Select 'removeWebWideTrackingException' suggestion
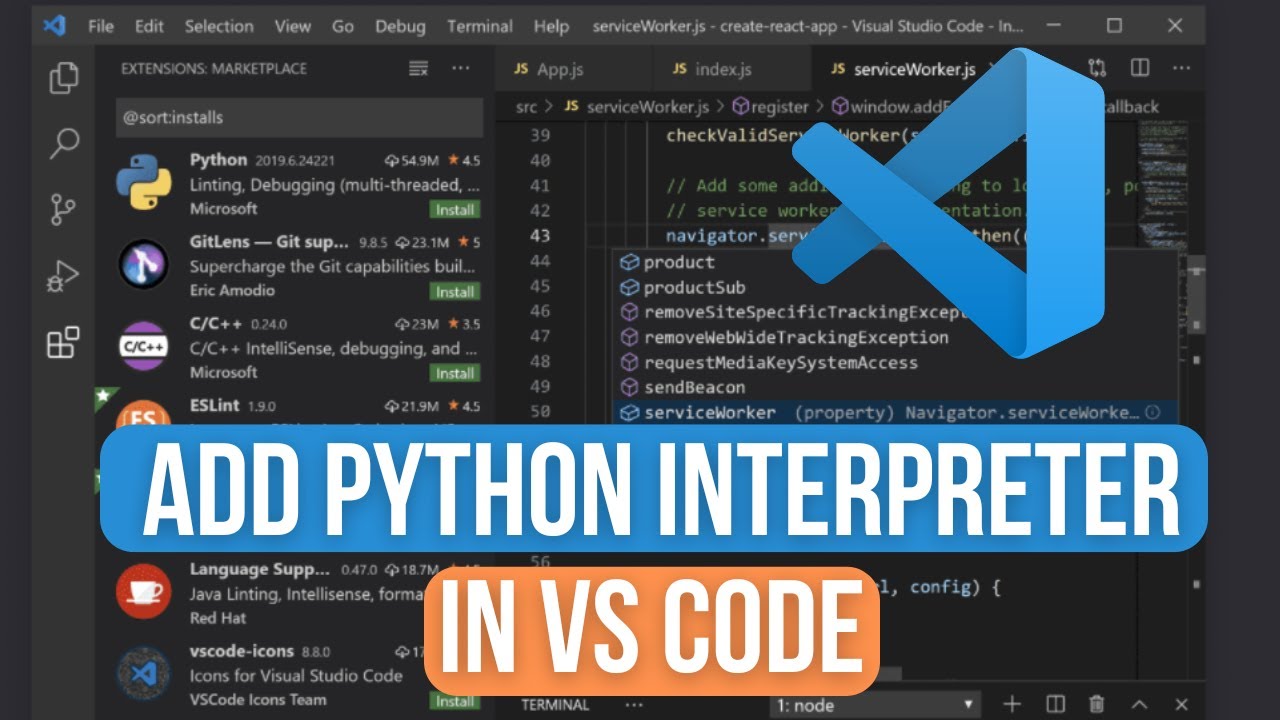1280x720 pixels. [x=895, y=337]
